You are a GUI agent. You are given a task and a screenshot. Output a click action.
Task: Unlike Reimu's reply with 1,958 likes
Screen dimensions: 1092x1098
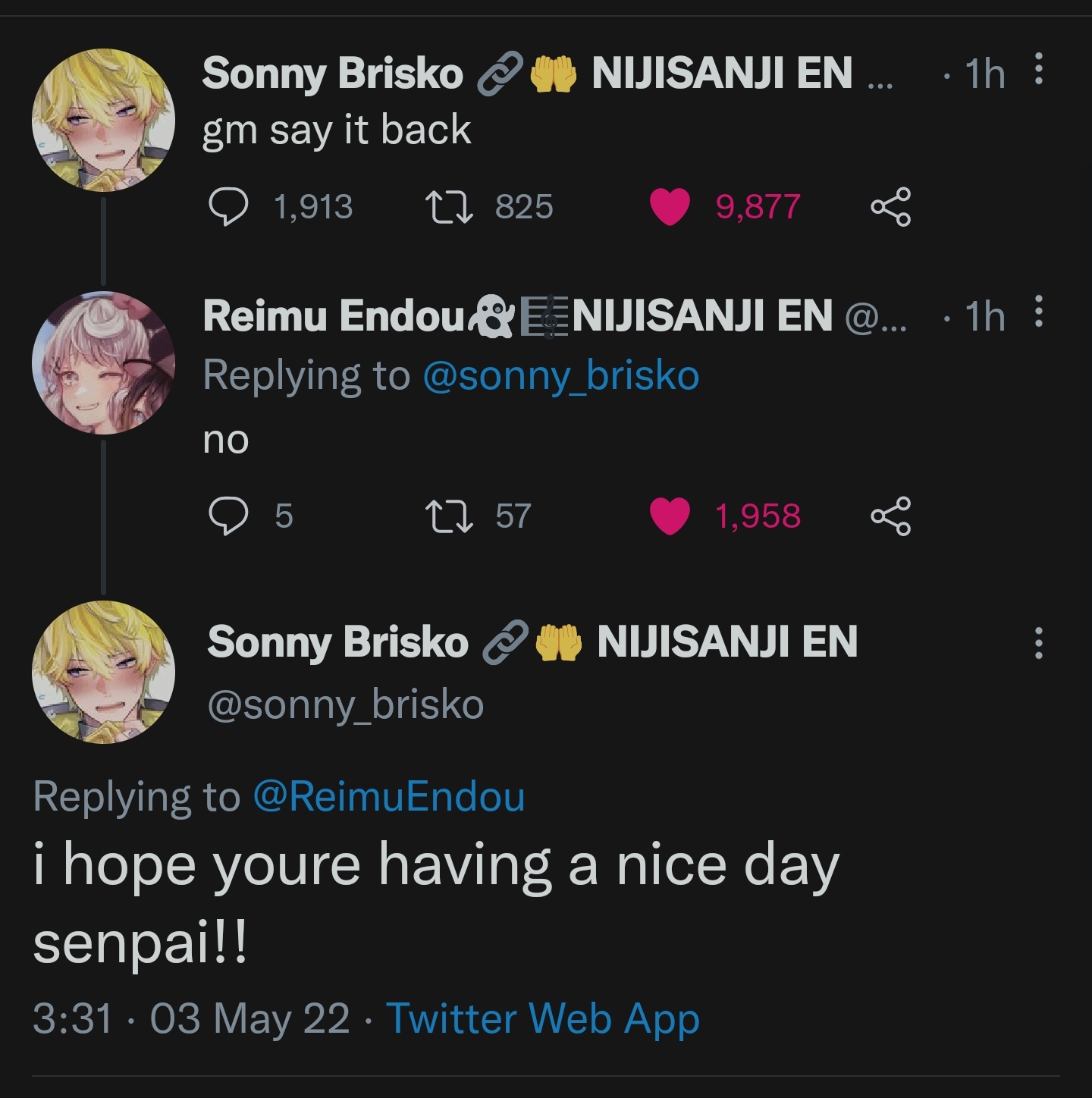pyautogui.click(x=670, y=516)
